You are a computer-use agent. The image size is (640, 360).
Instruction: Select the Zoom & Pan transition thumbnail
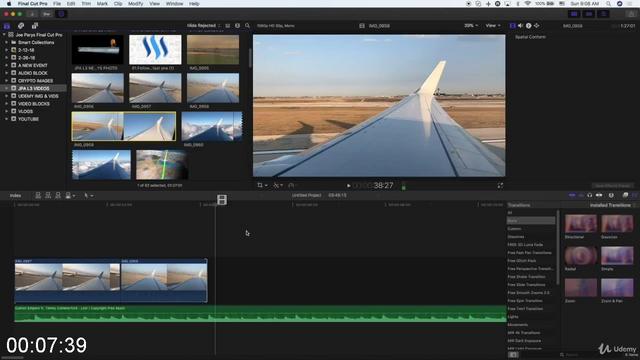click(x=617, y=288)
